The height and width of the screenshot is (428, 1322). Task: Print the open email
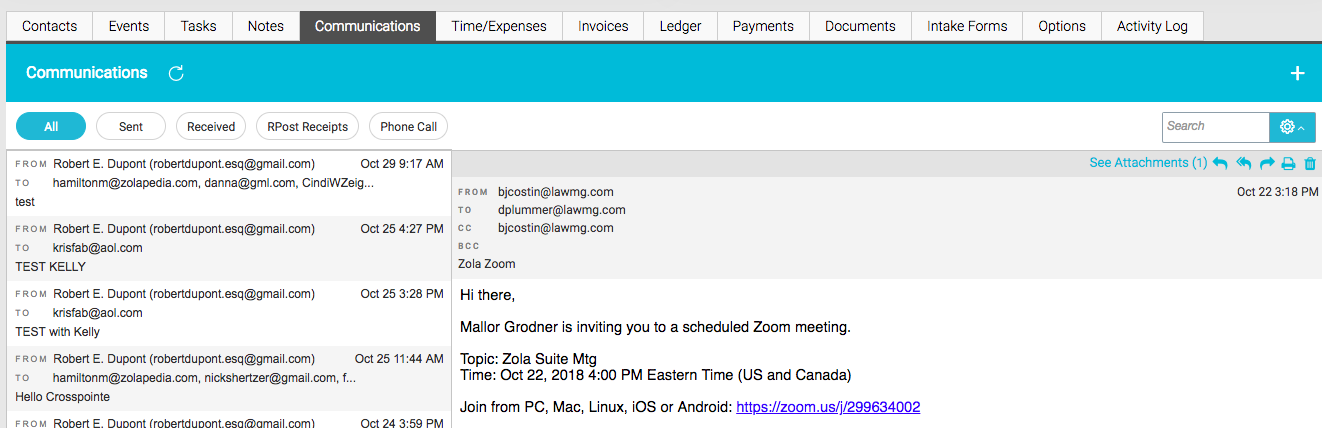click(x=1289, y=163)
